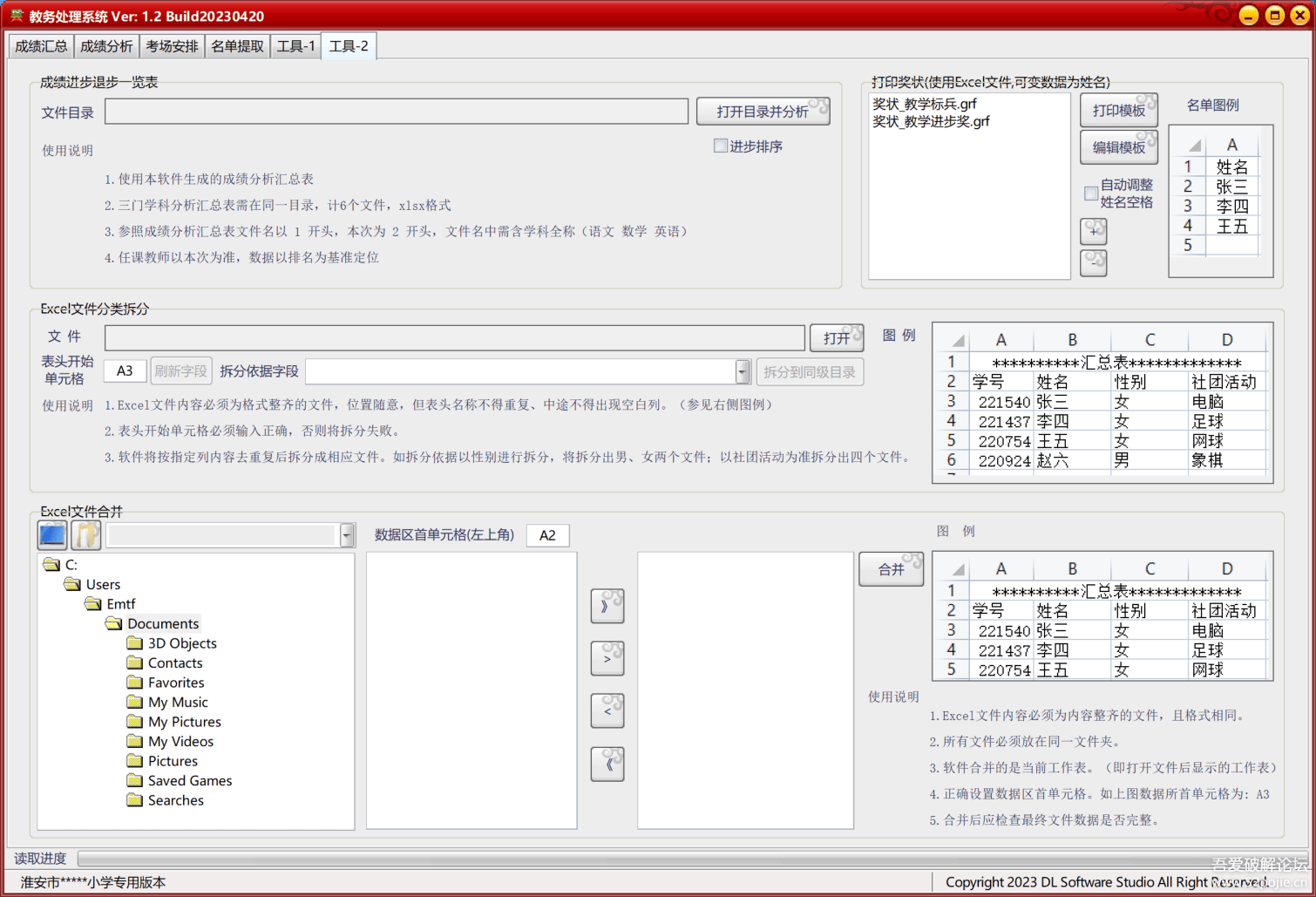Image resolution: width=1316 pixels, height=897 pixels.
Task: Click the 拆分到同级目录 button
Action: 810,372
